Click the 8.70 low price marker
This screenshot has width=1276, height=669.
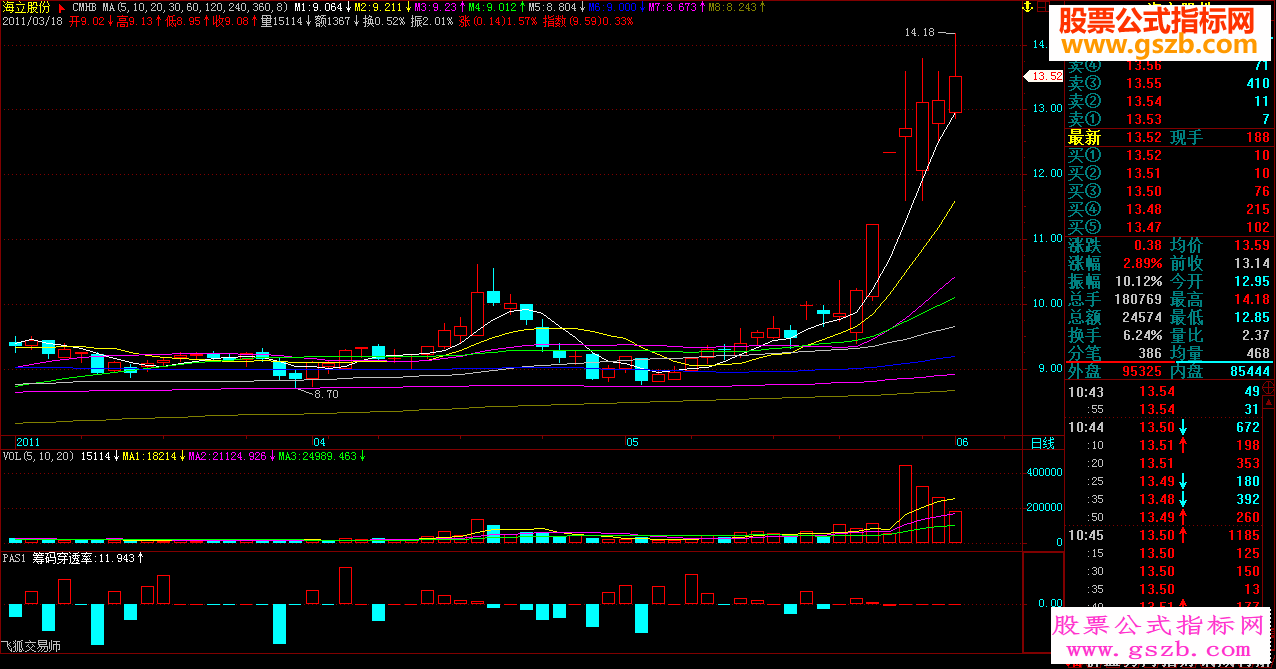click(x=326, y=395)
